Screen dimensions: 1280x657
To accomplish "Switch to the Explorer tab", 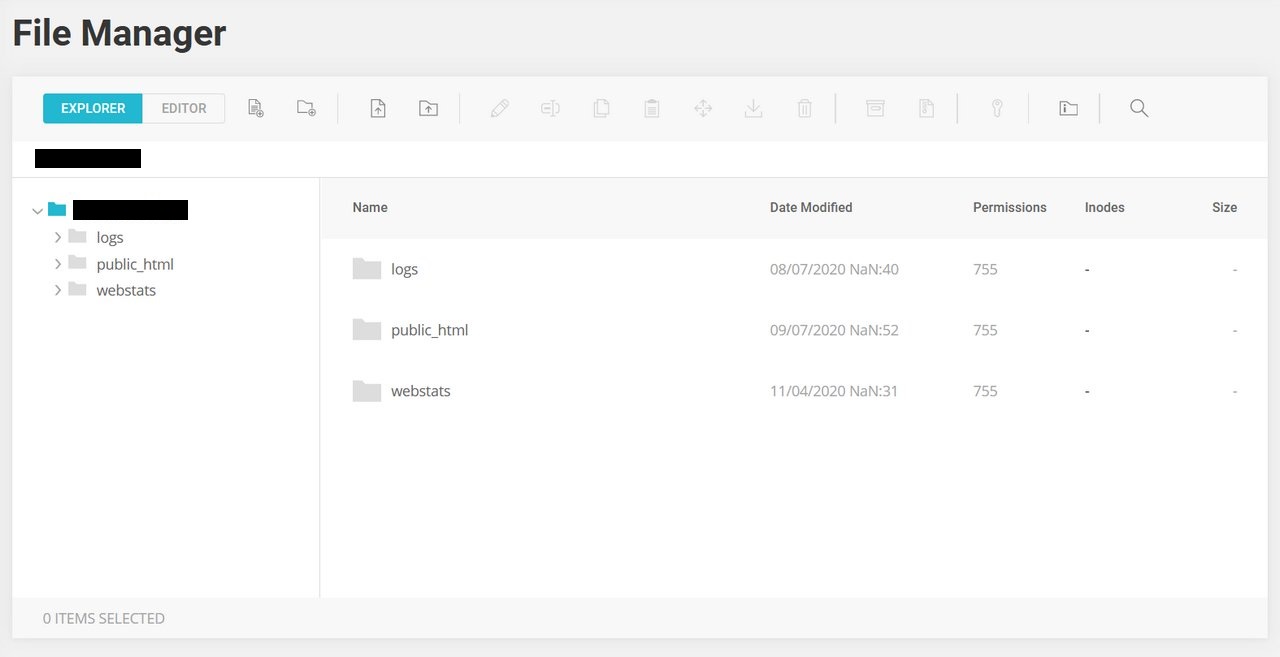I will [93, 108].
